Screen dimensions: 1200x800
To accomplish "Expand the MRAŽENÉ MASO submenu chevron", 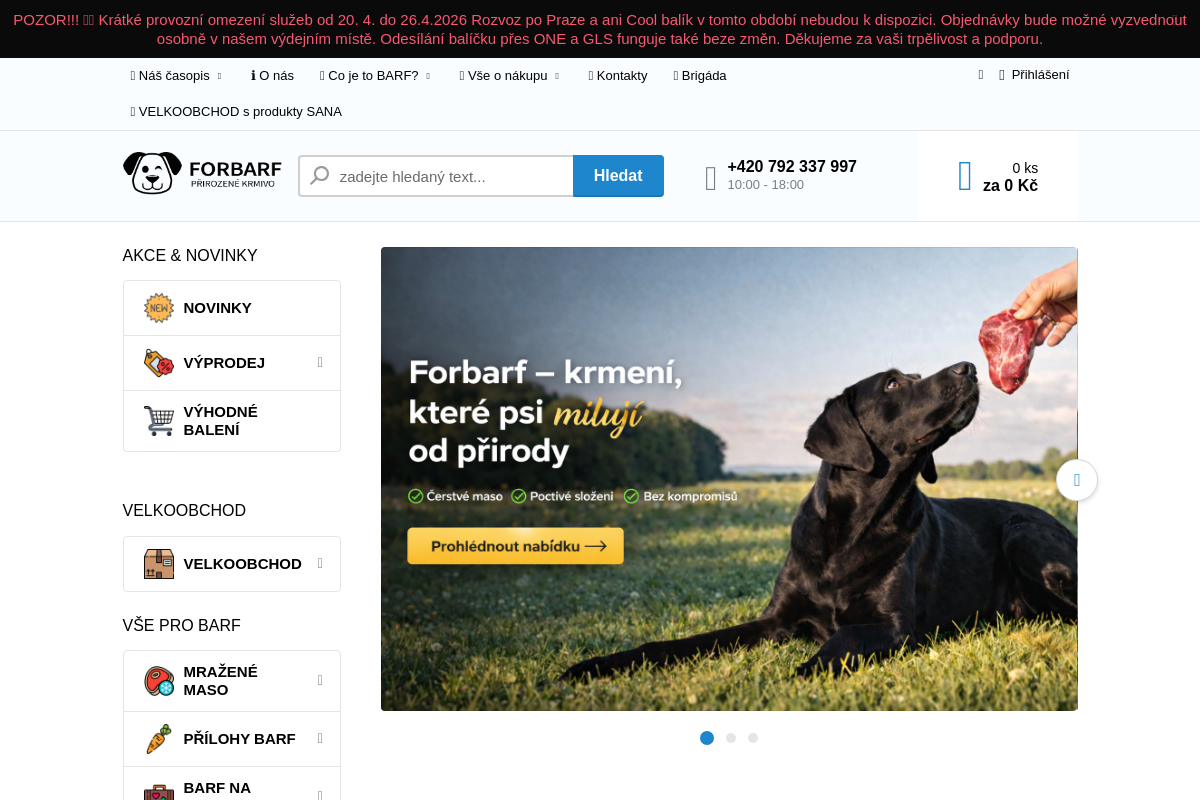I will click(322, 680).
